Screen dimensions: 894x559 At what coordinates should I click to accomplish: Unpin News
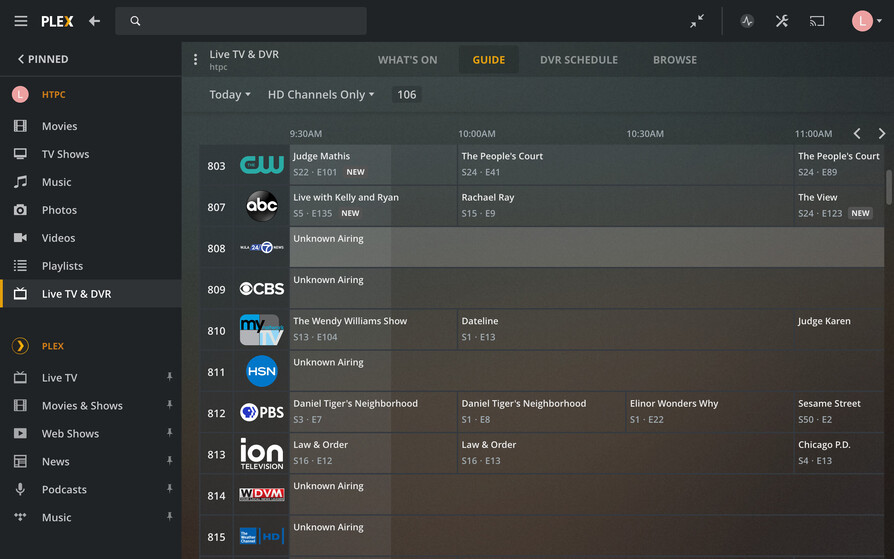169,461
